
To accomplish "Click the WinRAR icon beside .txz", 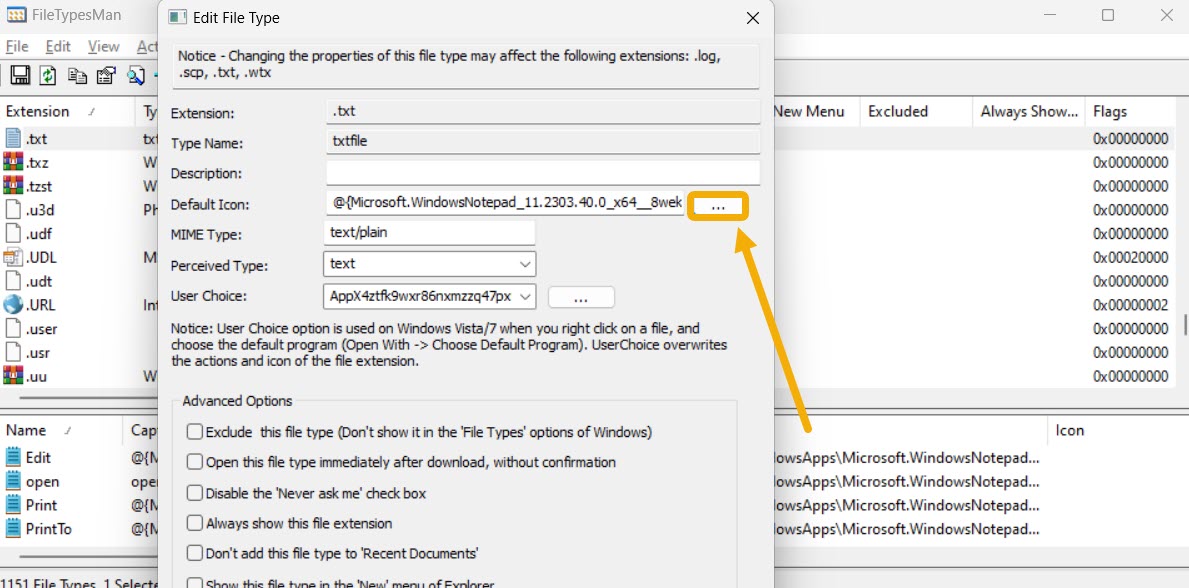I will point(12,162).
